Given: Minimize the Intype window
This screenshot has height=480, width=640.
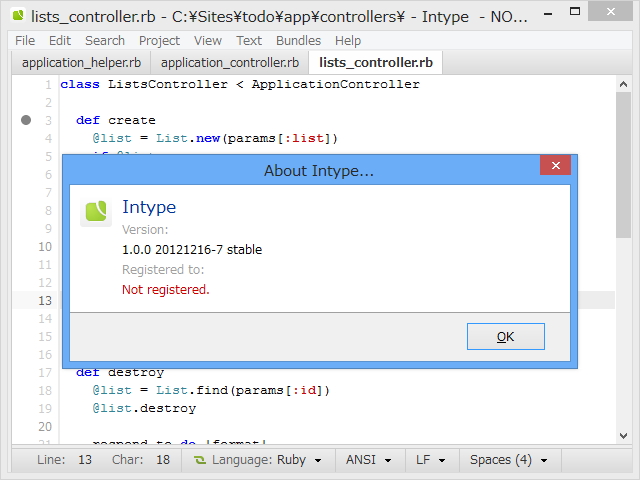Looking at the screenshot, I should click(548, 13).
